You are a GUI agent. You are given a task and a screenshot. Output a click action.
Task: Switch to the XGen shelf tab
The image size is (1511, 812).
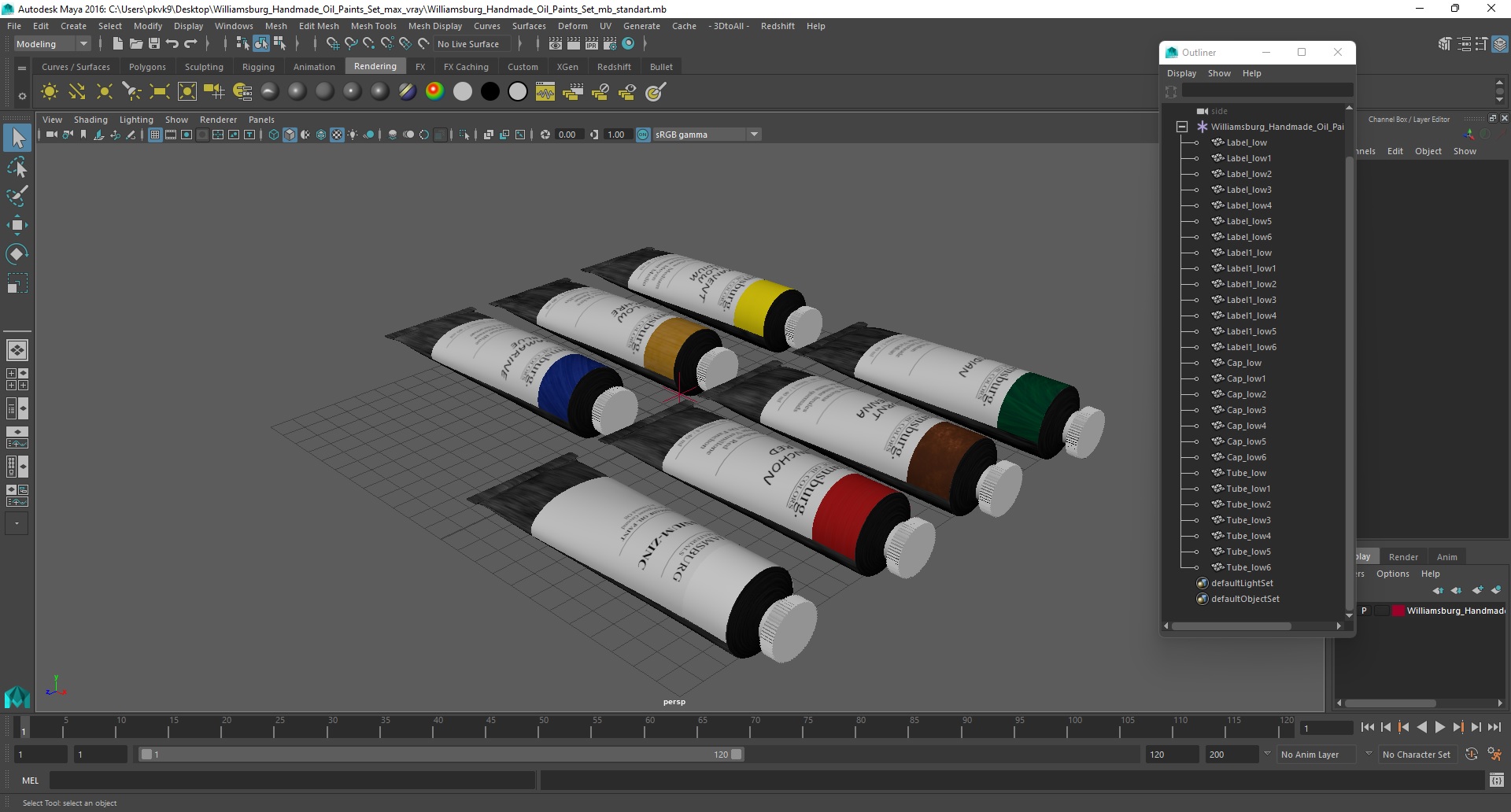[567, 67]
